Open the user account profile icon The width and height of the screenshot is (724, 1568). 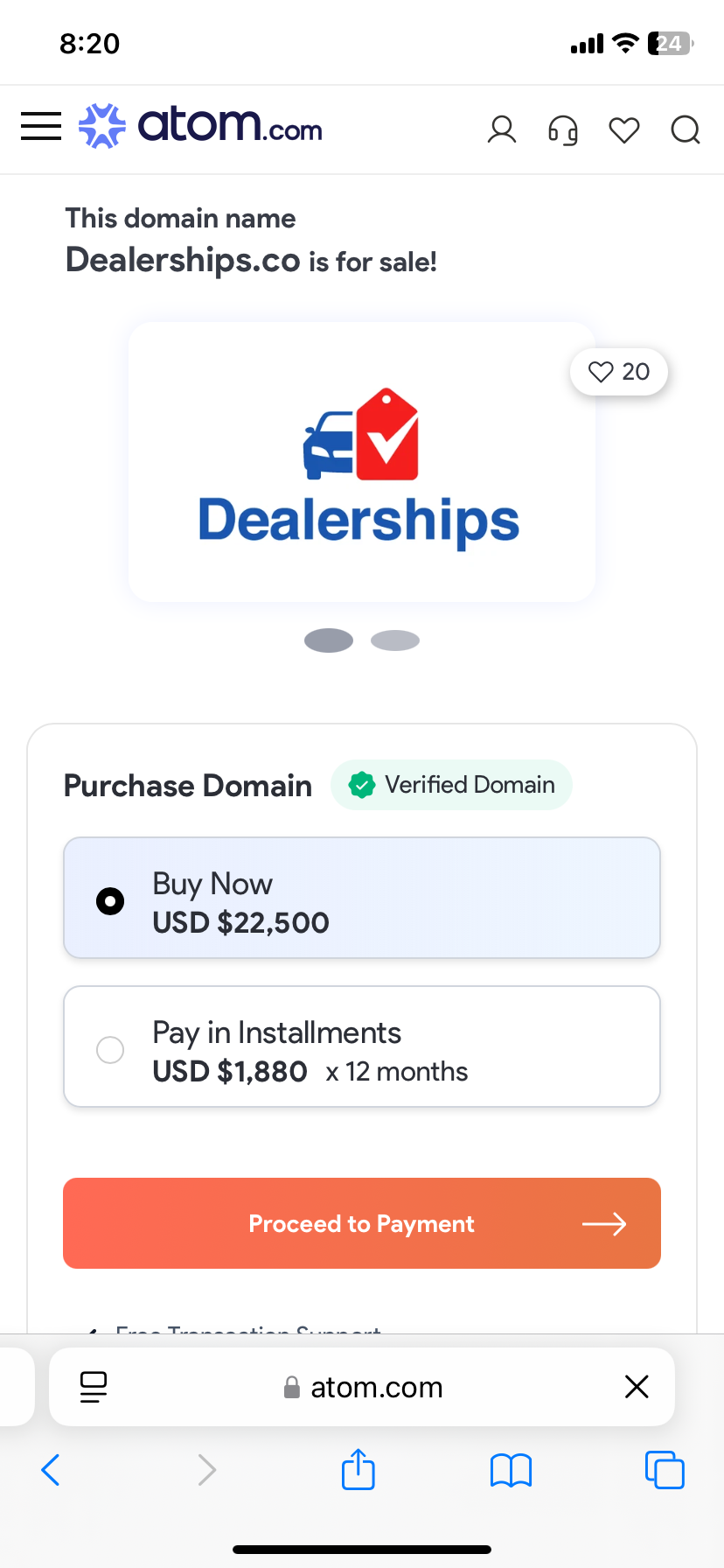pyautogui.click(x=502, y=129)
